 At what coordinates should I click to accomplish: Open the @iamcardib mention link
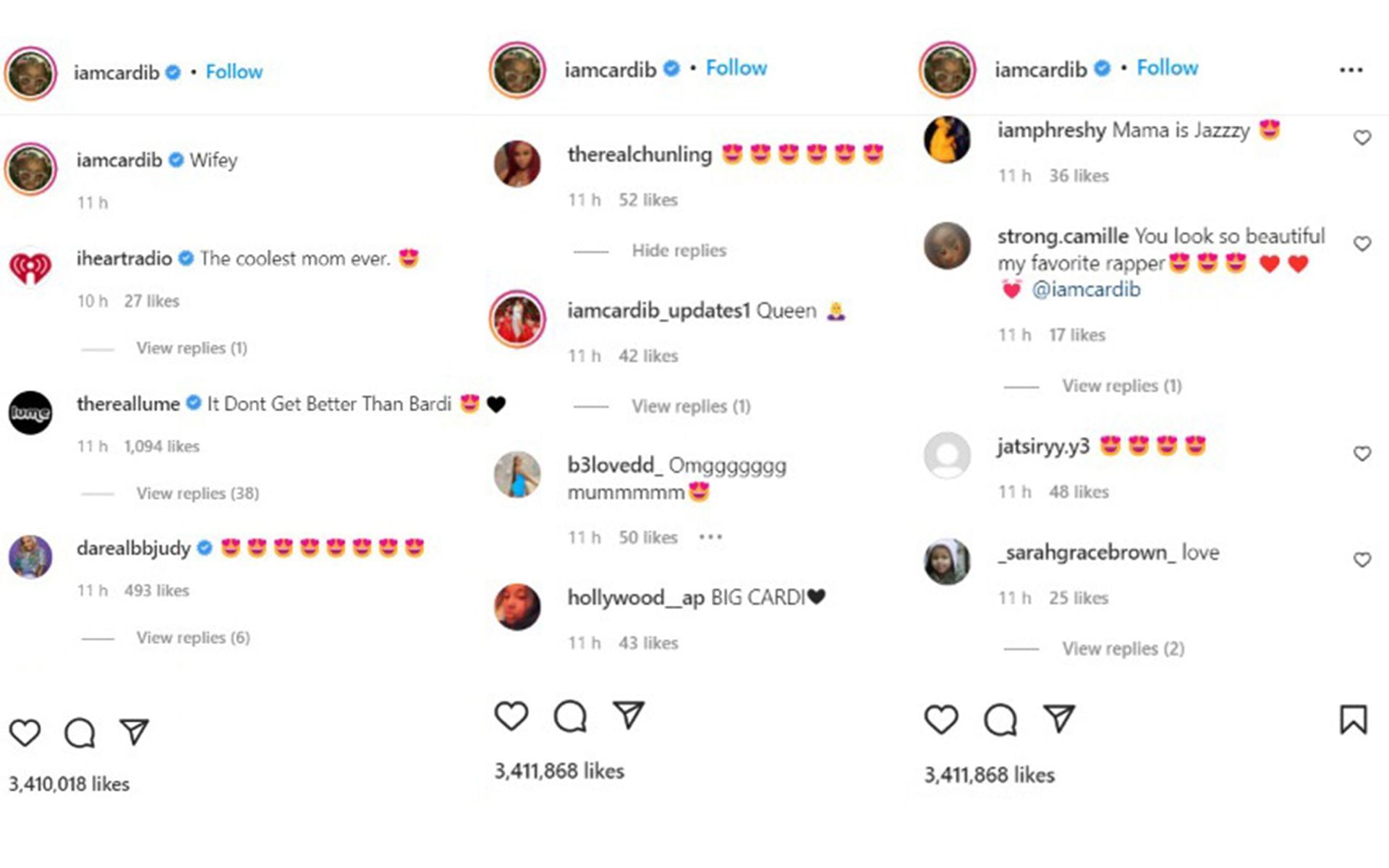point(1086,289)
